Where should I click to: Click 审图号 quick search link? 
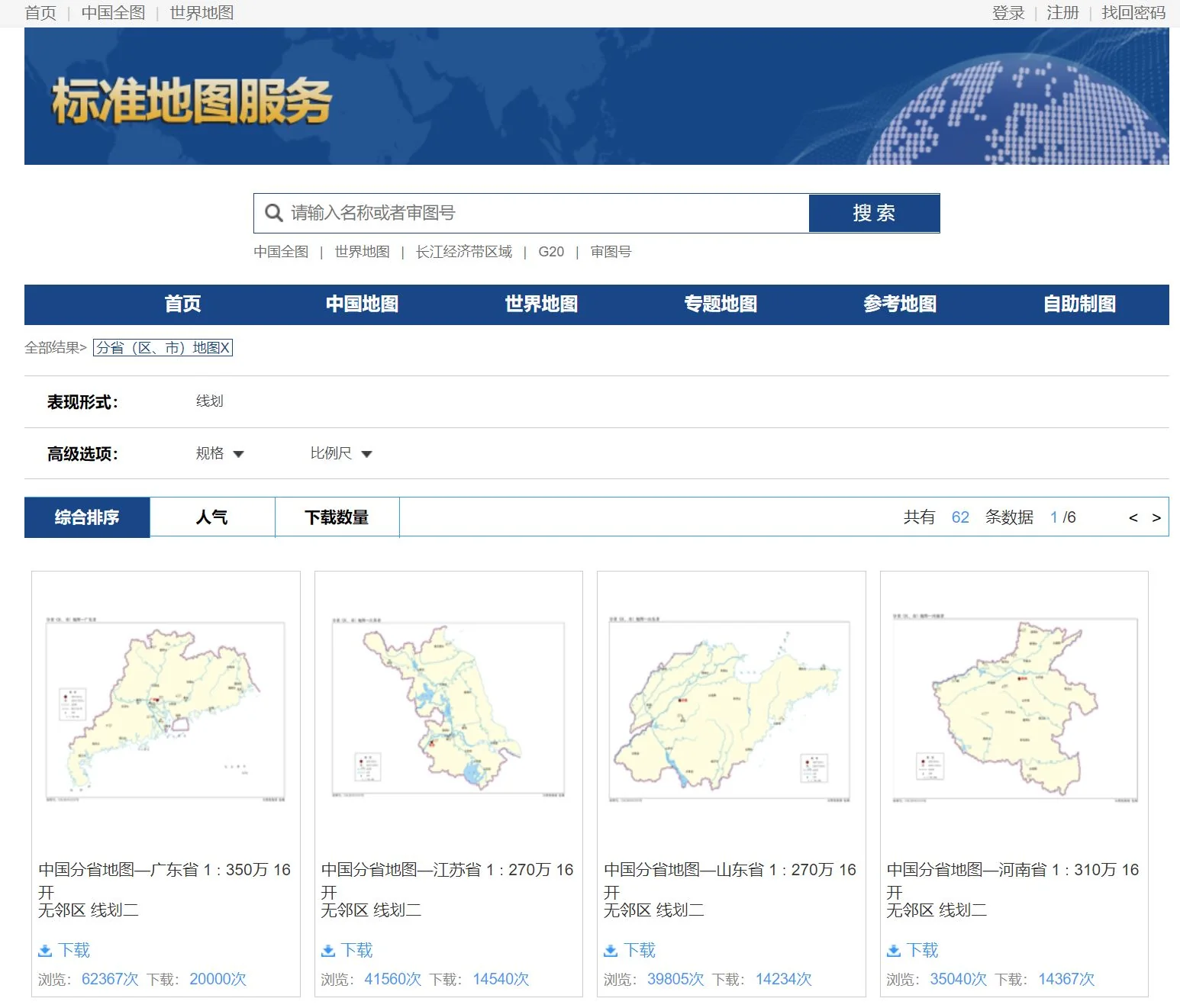point(611,252)
